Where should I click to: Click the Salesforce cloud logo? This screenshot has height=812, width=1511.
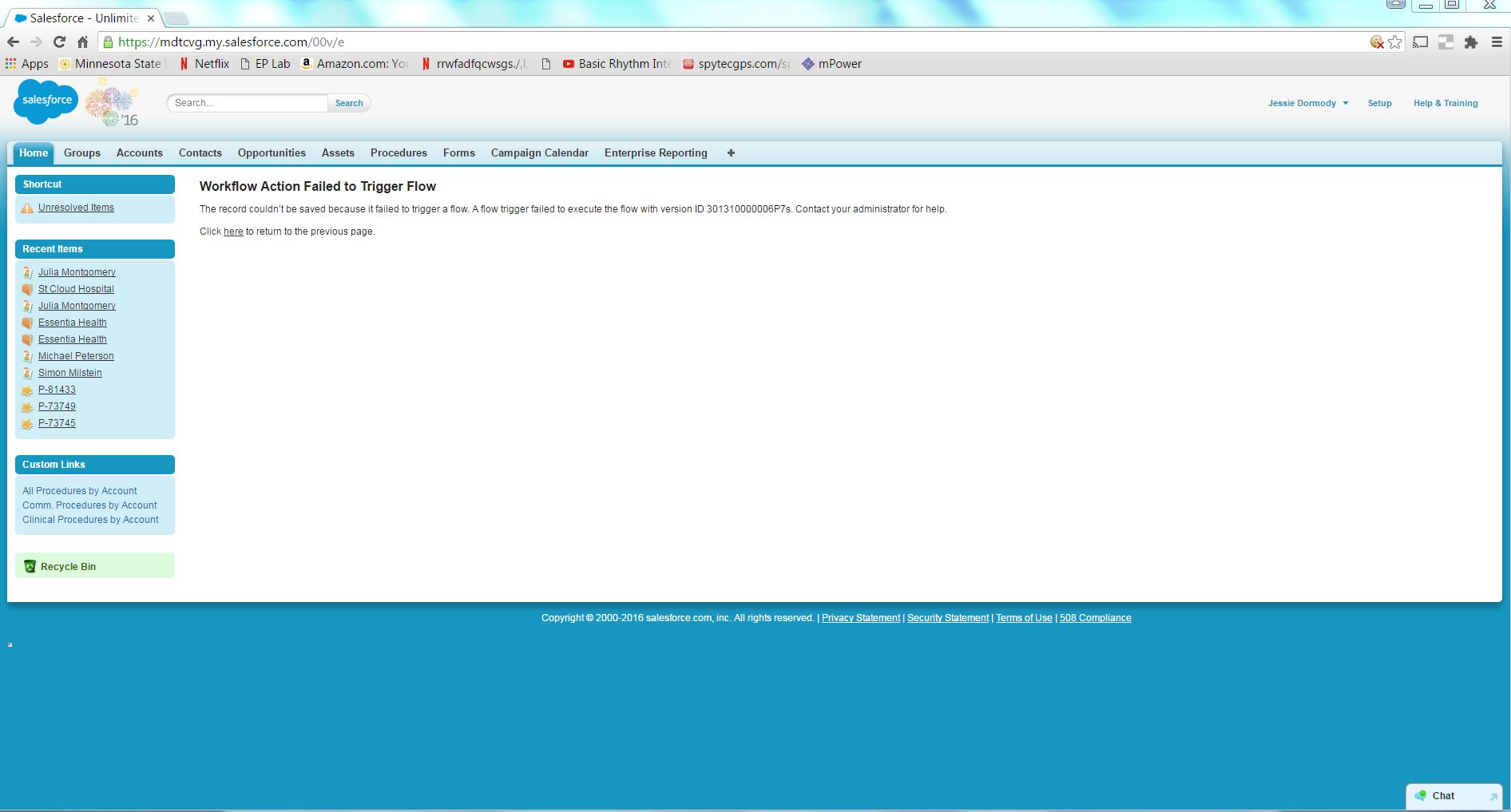coord(46,101)
